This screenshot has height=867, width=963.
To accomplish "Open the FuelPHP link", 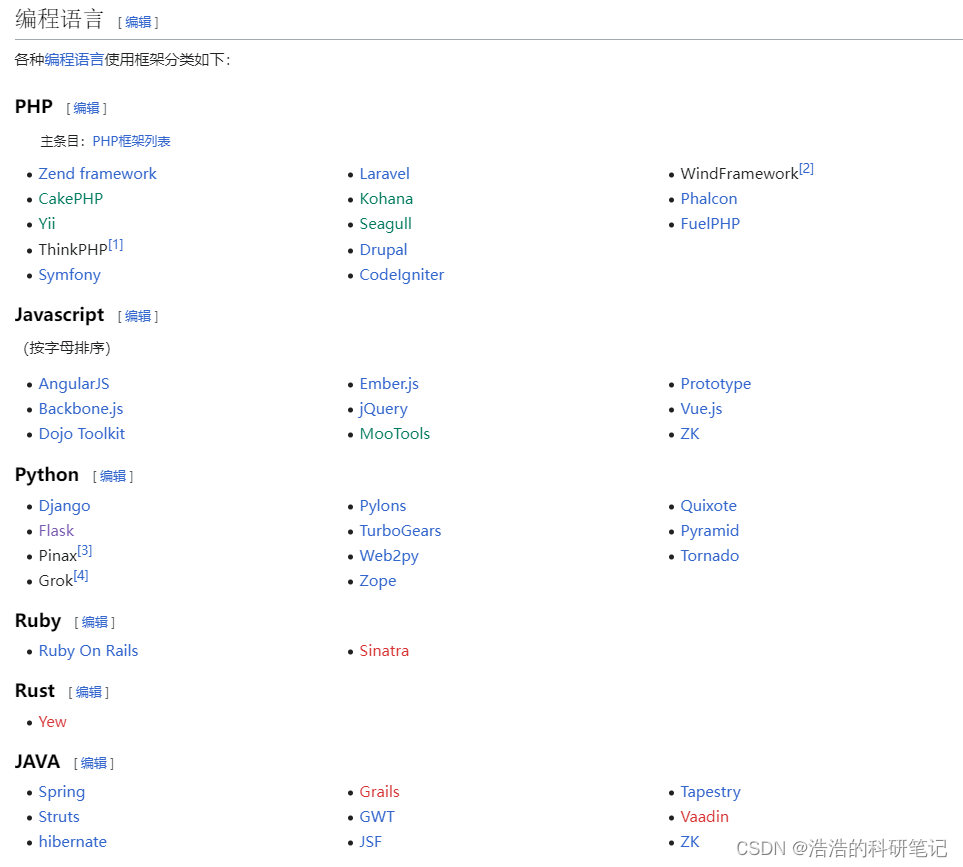I will [710, 224].
